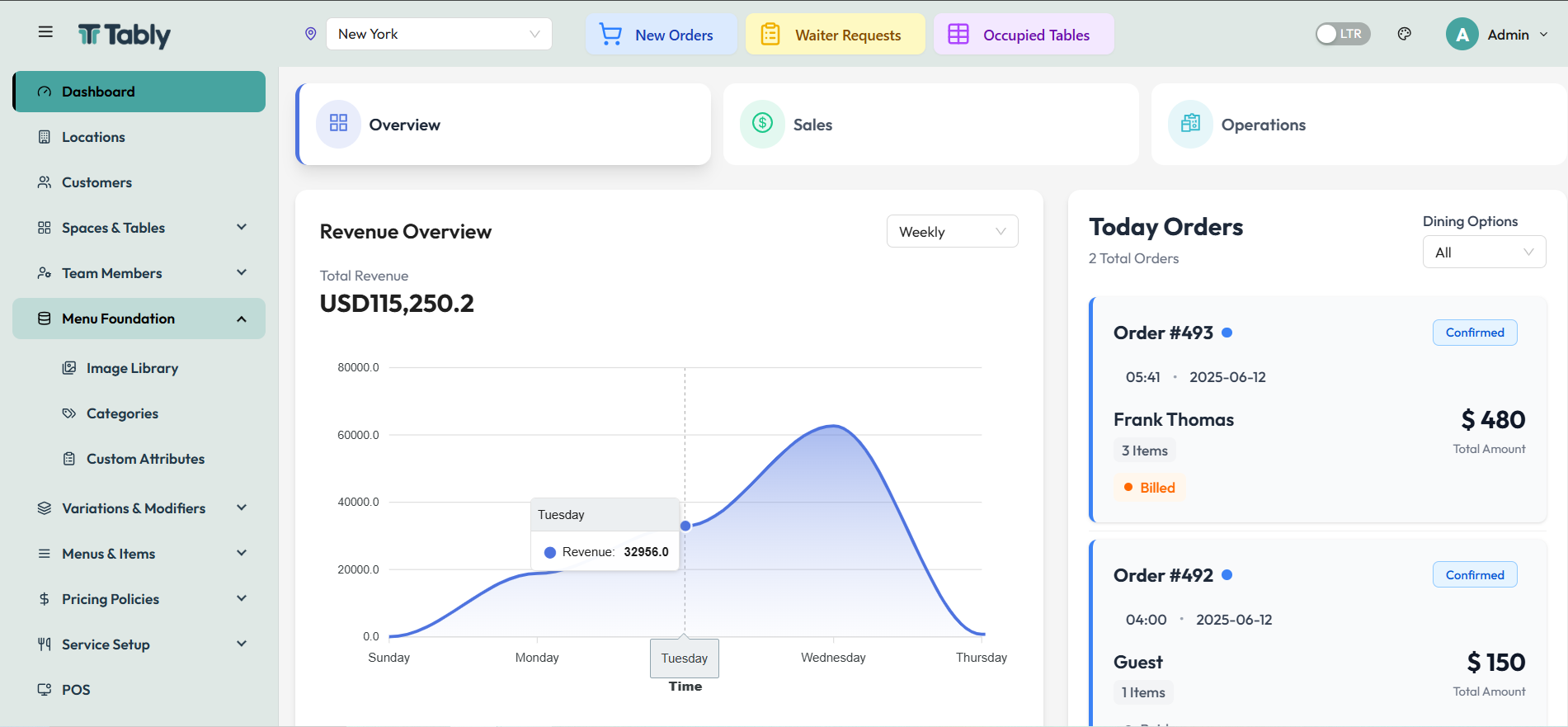
Task: Expand Variations & Modifiers chevron
Action: [x=242, y=507]
